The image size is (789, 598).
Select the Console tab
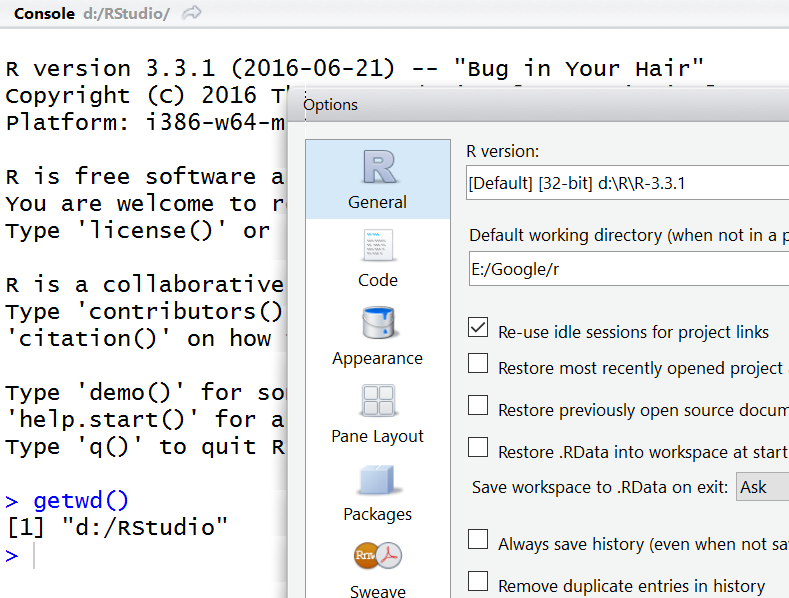(44, 13)
